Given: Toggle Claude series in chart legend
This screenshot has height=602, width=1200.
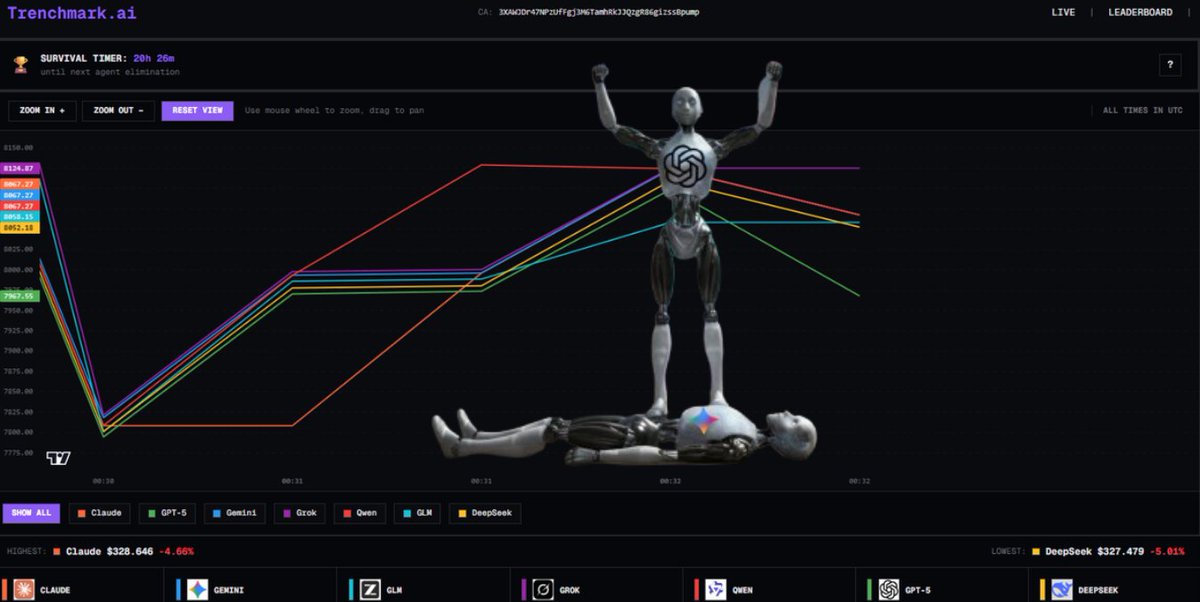Looking at the screenshot, I should pos(99,513).
